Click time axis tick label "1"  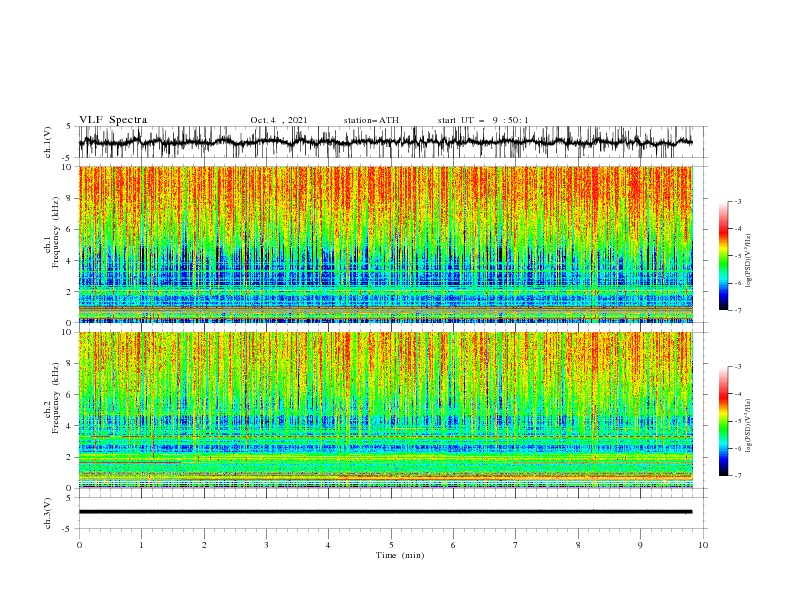point(141,545)
